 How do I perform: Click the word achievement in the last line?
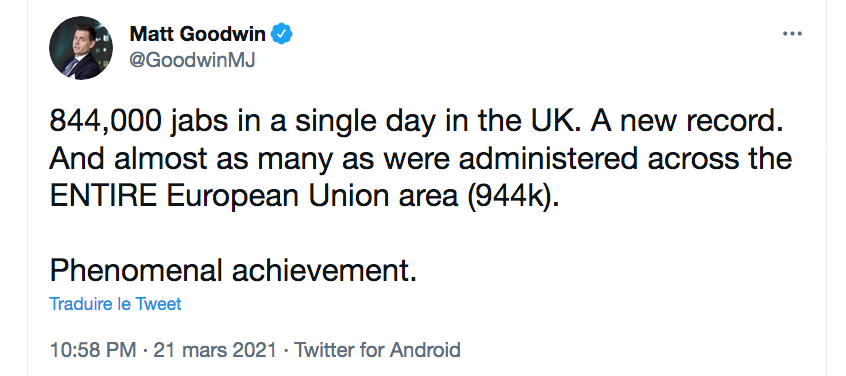pos(324,271)
